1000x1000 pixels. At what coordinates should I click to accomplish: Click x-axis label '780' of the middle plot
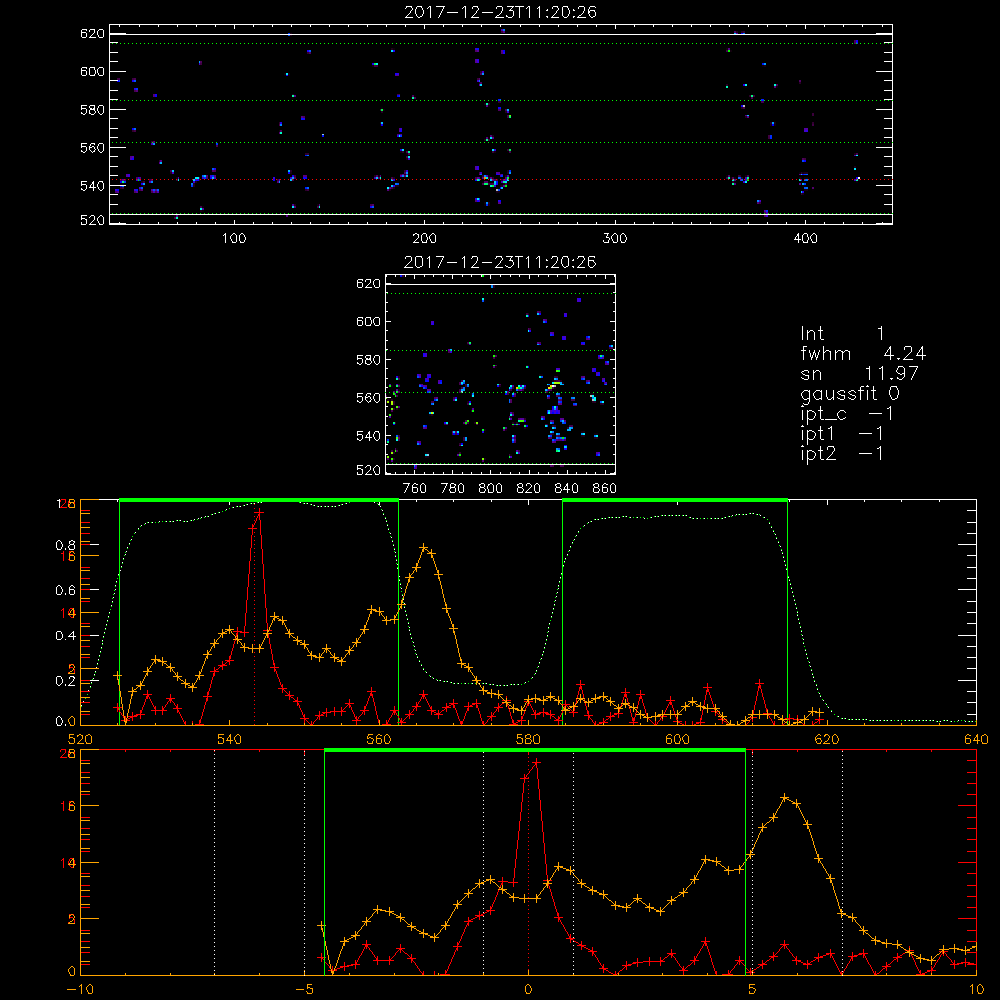(x=453, y=489)
